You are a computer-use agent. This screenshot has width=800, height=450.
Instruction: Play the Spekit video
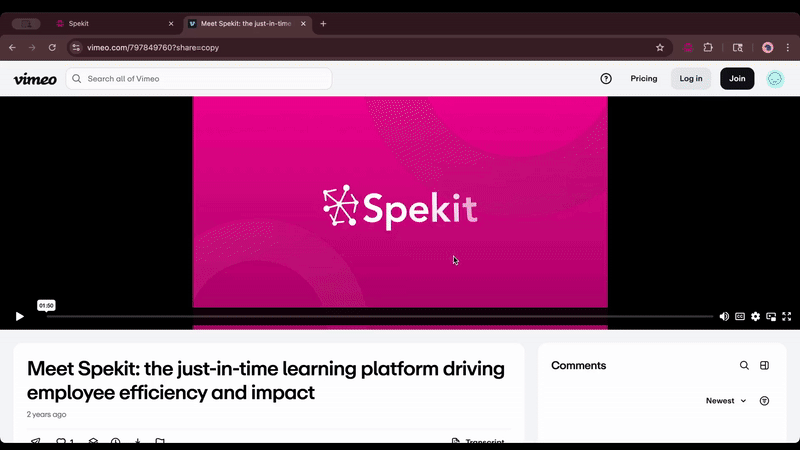coord(19,316)
